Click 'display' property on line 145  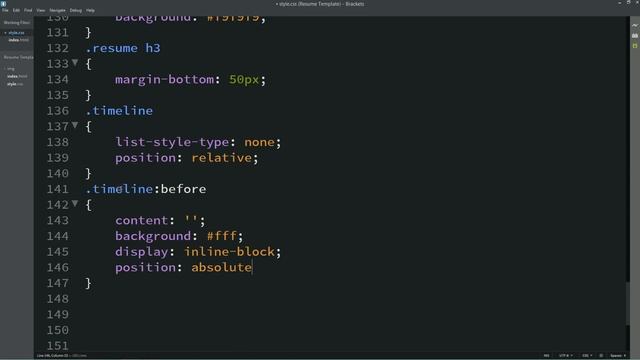click(x=142, y=251)
